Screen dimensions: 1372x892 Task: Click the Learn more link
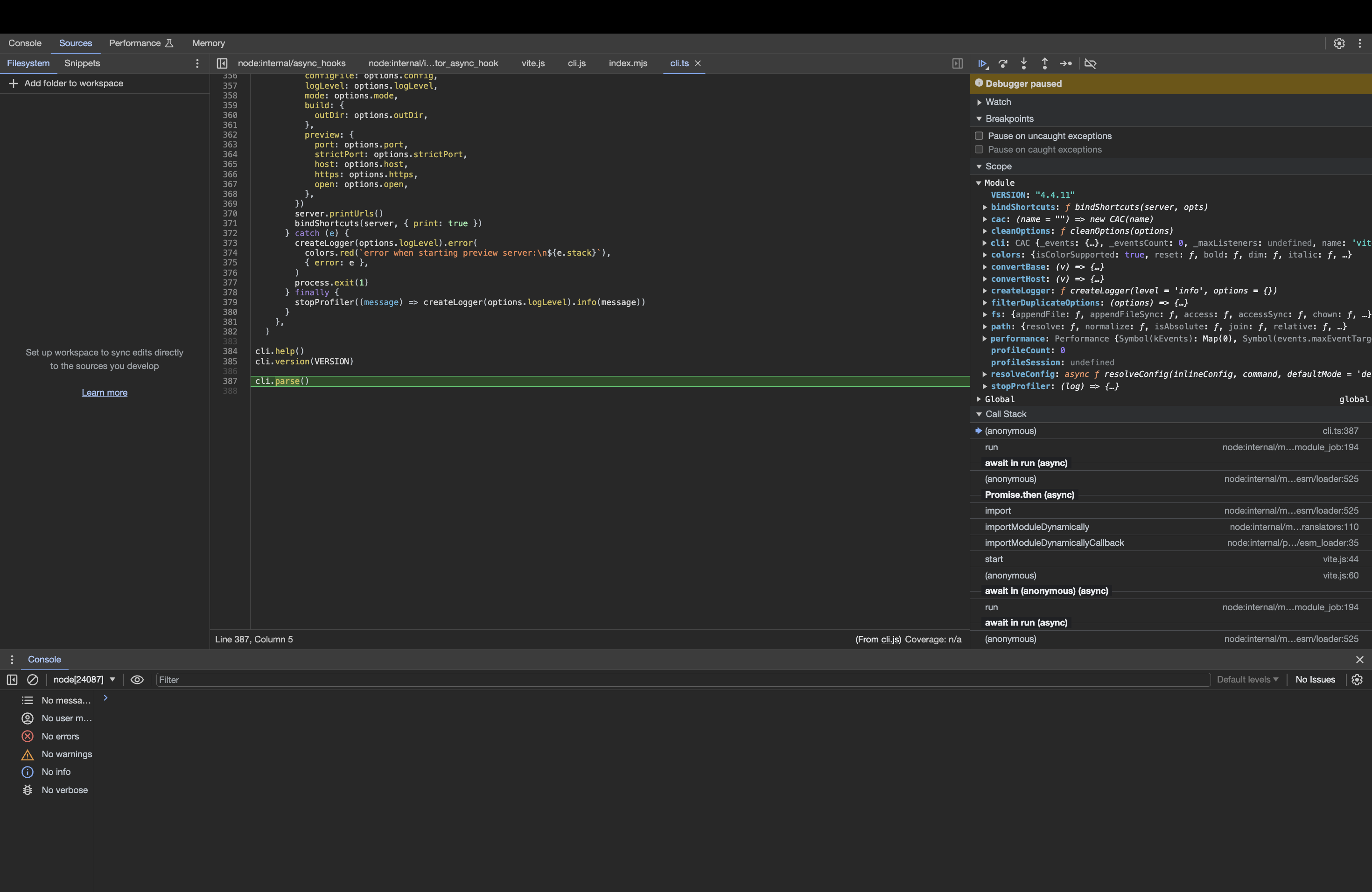(105, 392)
